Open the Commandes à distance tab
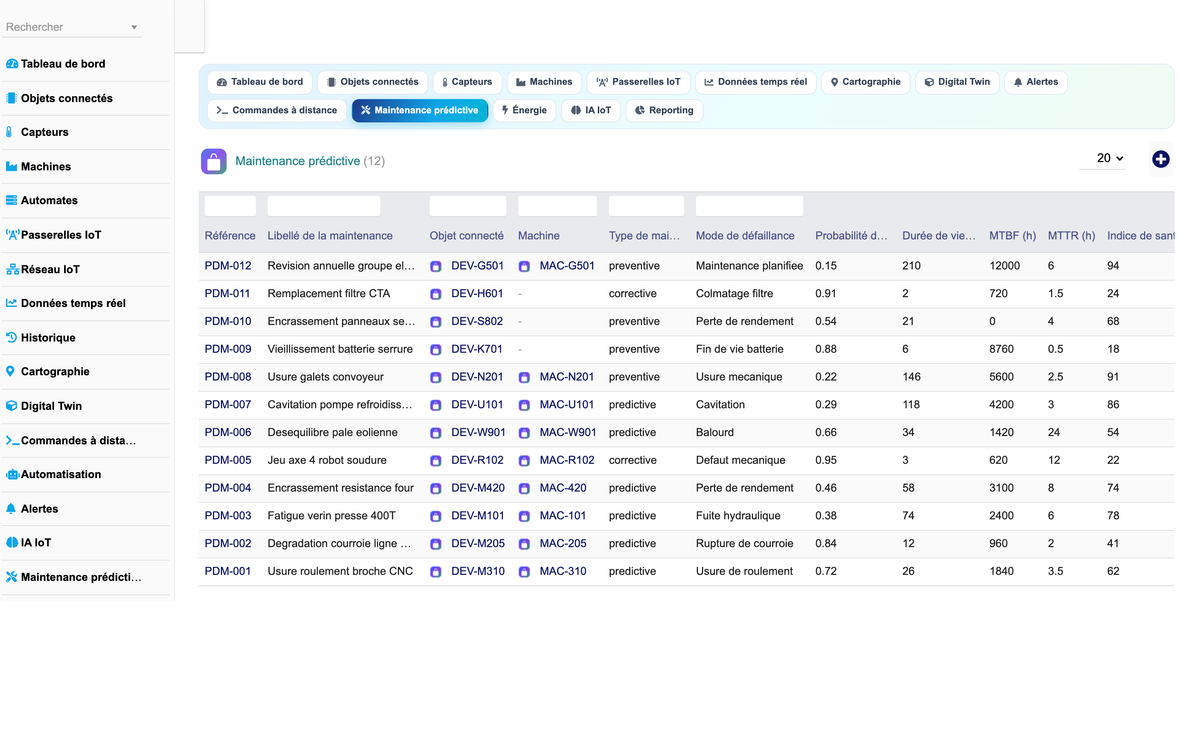 (277, 110)
